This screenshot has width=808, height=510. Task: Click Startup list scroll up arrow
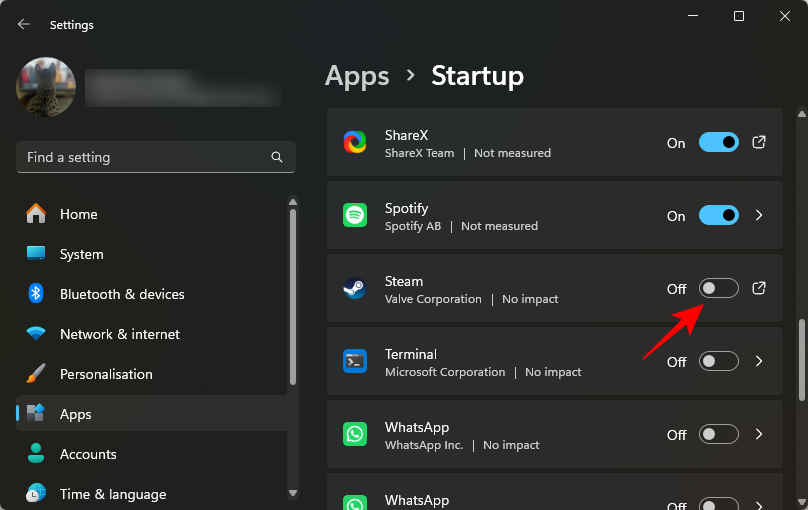coord(802,114)
